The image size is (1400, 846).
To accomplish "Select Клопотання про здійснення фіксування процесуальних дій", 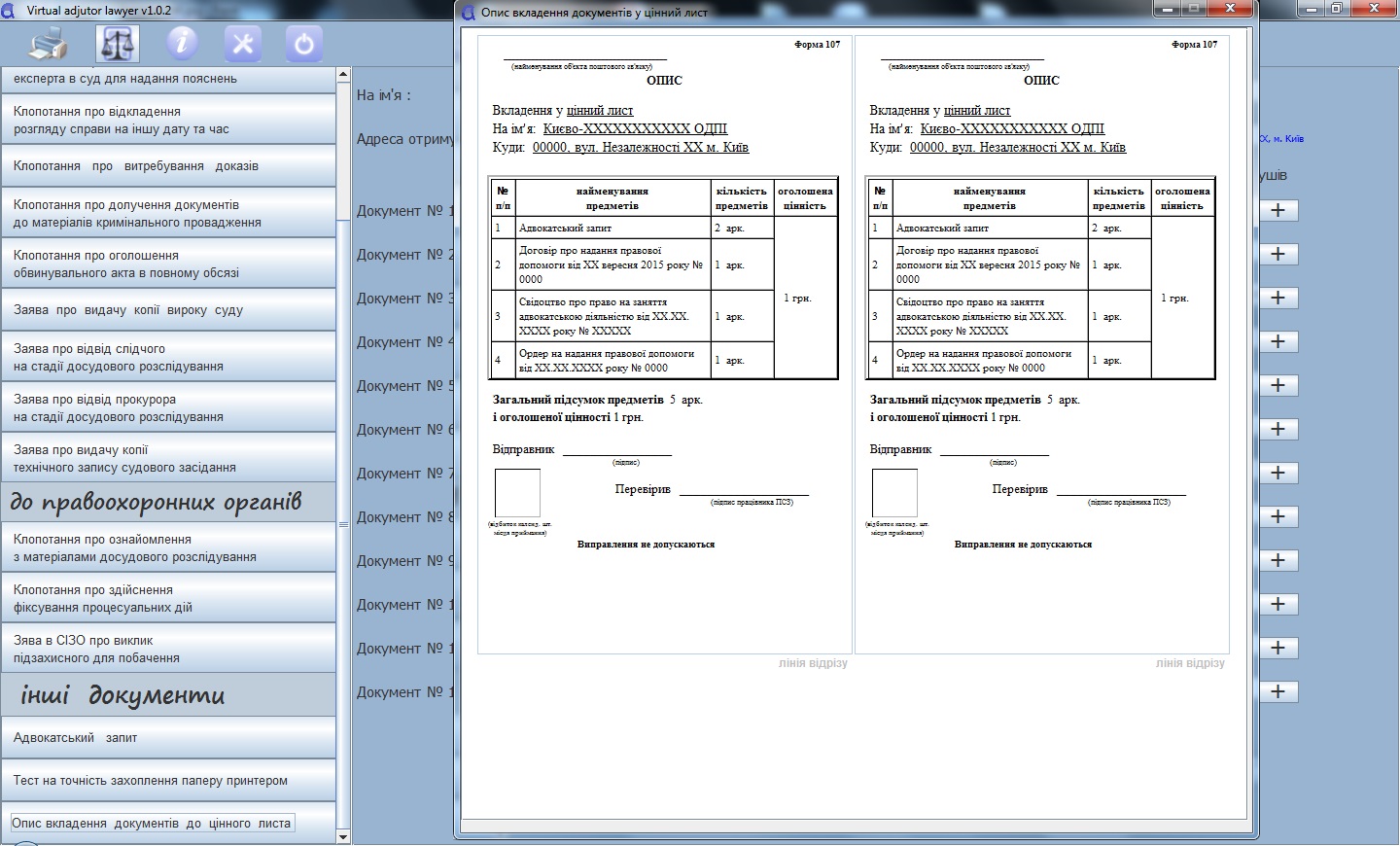I will 168,599.
